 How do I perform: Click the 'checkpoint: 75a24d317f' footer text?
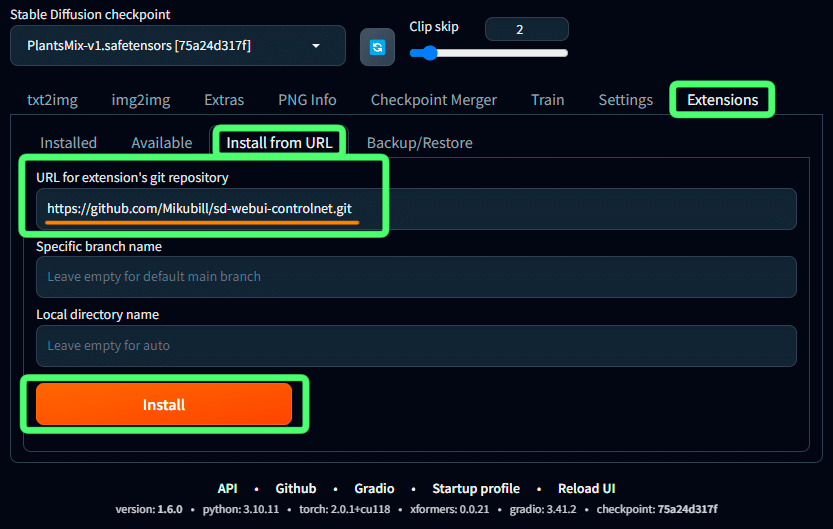(x=657, y=509)
